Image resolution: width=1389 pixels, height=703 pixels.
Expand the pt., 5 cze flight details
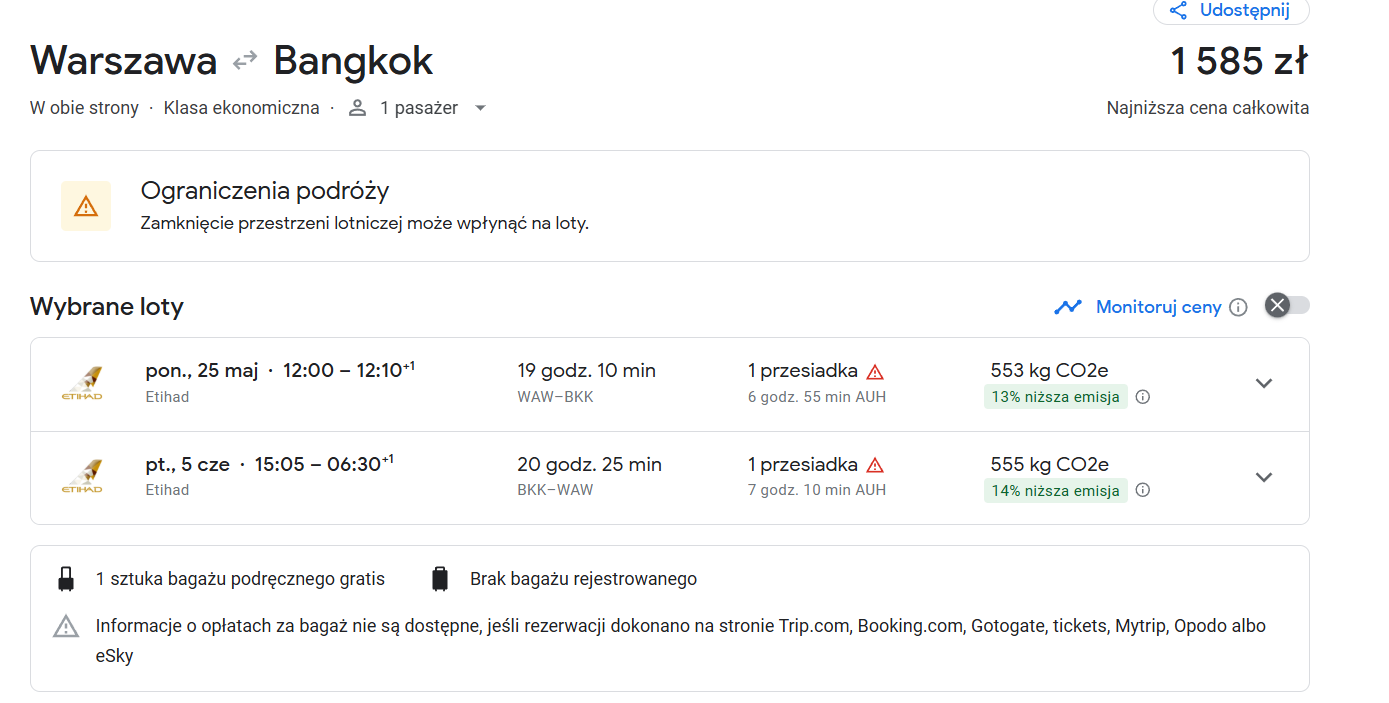pyautogui.click(x=1264, y=477)
